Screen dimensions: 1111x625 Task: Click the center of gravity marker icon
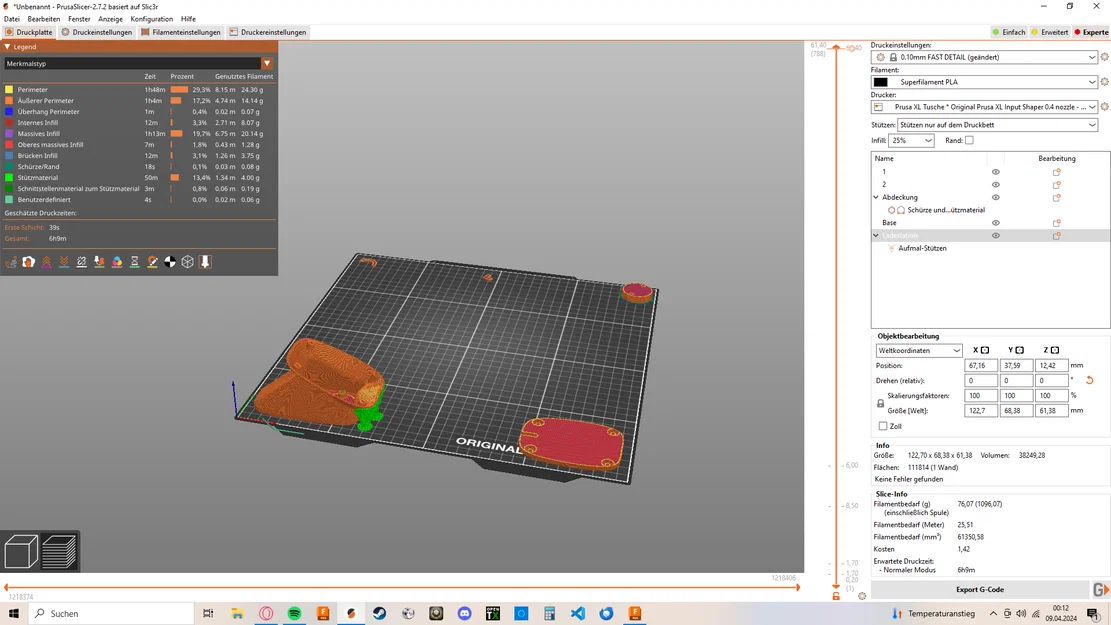(170, 262)
